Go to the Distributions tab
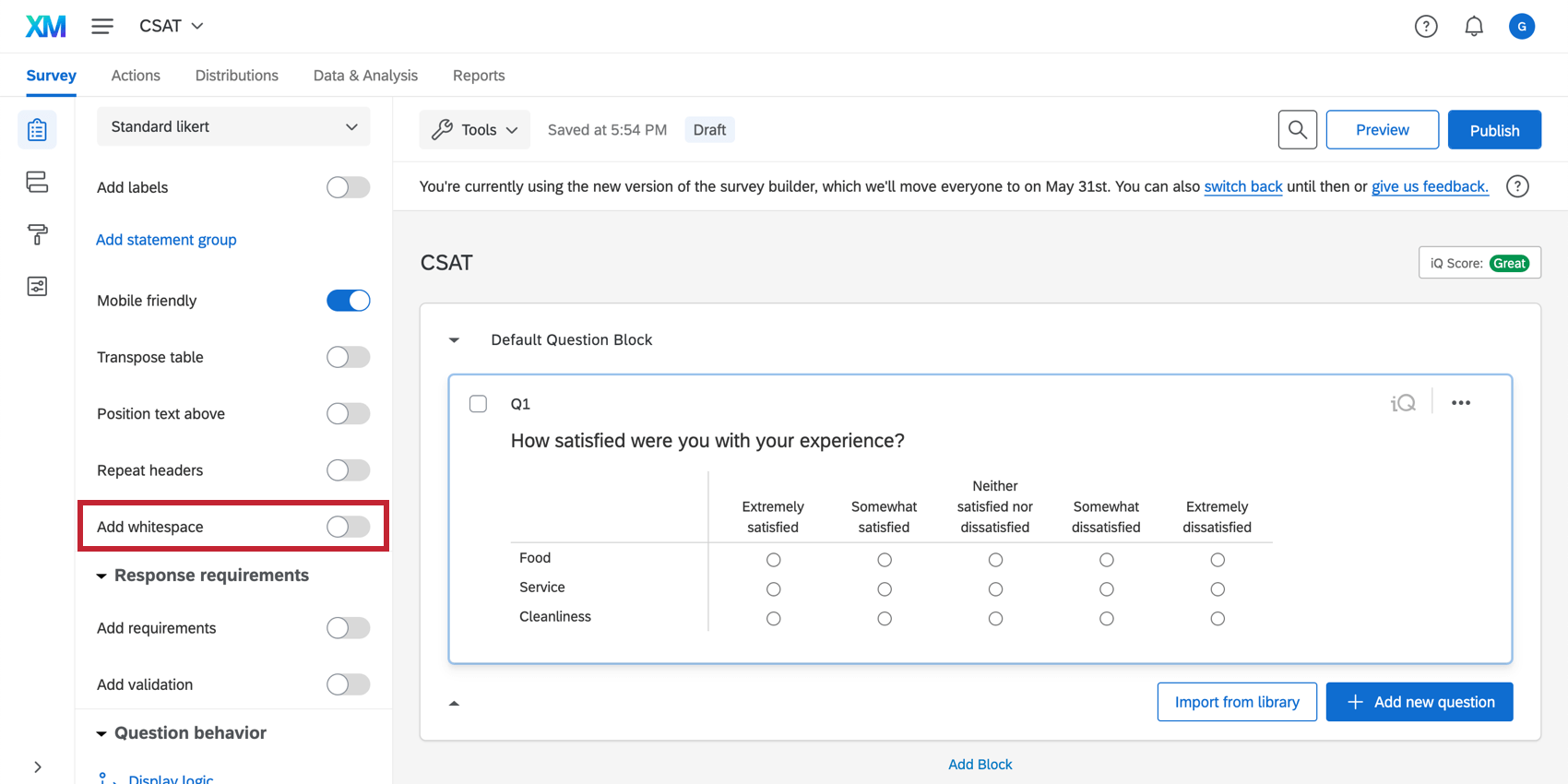The image size is (1568, 784). pos(236,76)
